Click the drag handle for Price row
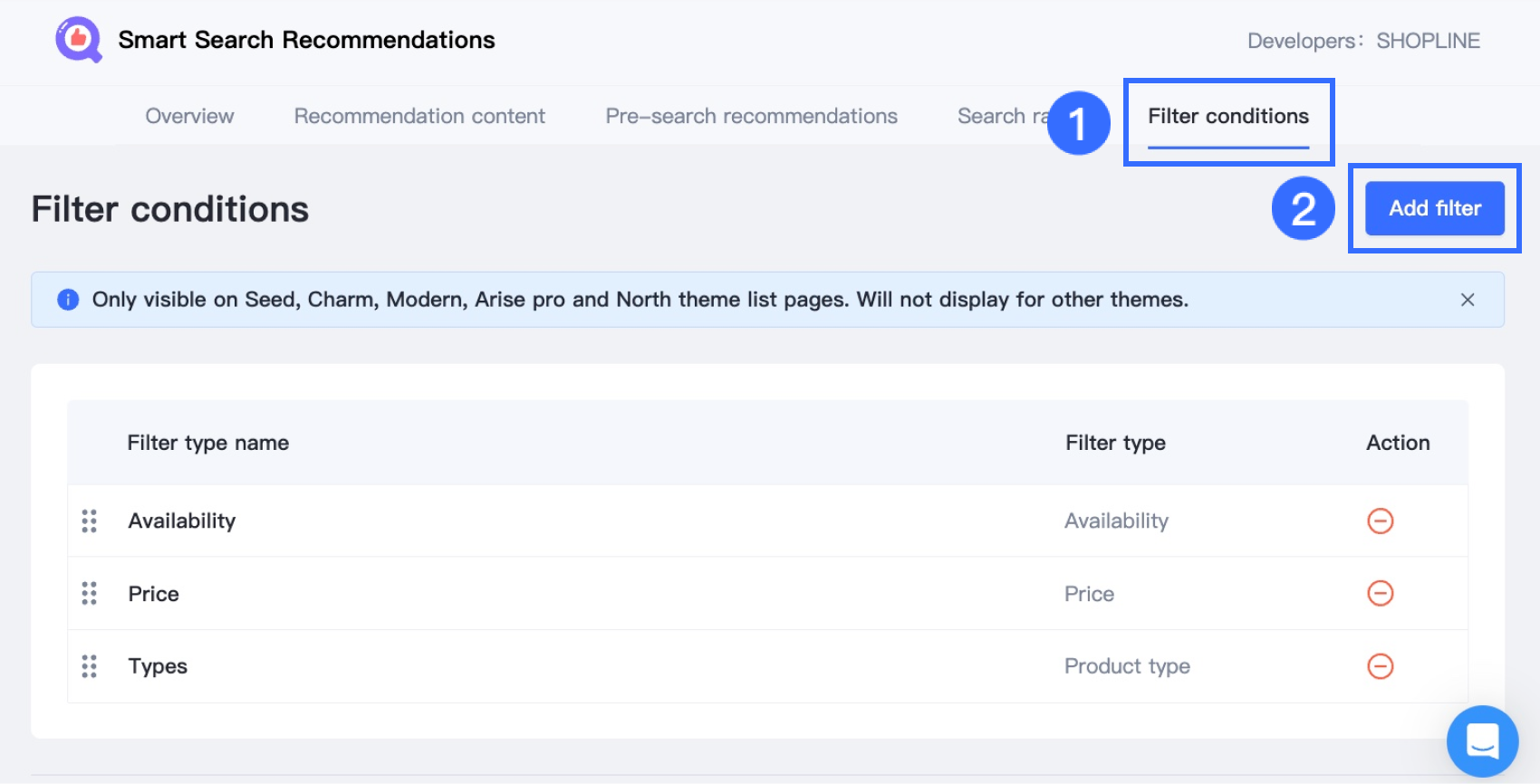 tap(89, 593)
